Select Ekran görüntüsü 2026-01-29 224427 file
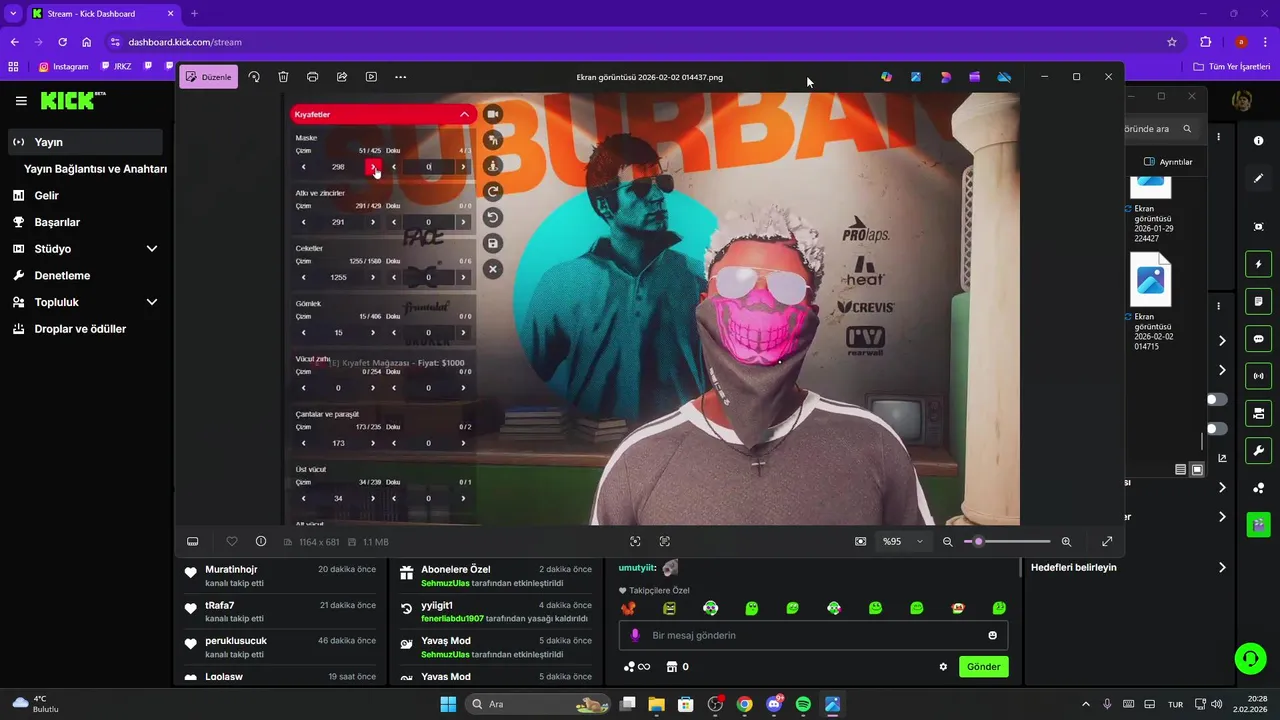Screen dimensions: 1280x720 [1151, 210]
